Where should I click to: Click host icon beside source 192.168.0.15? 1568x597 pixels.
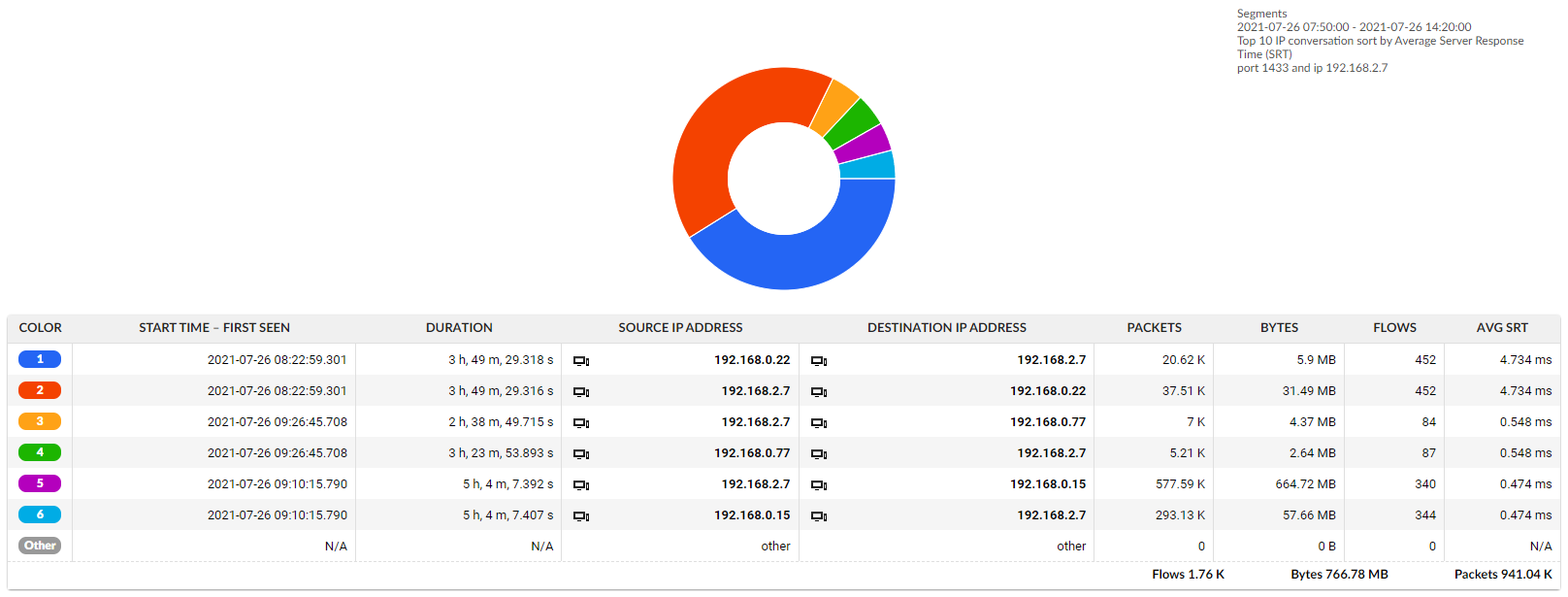point(581,516)
